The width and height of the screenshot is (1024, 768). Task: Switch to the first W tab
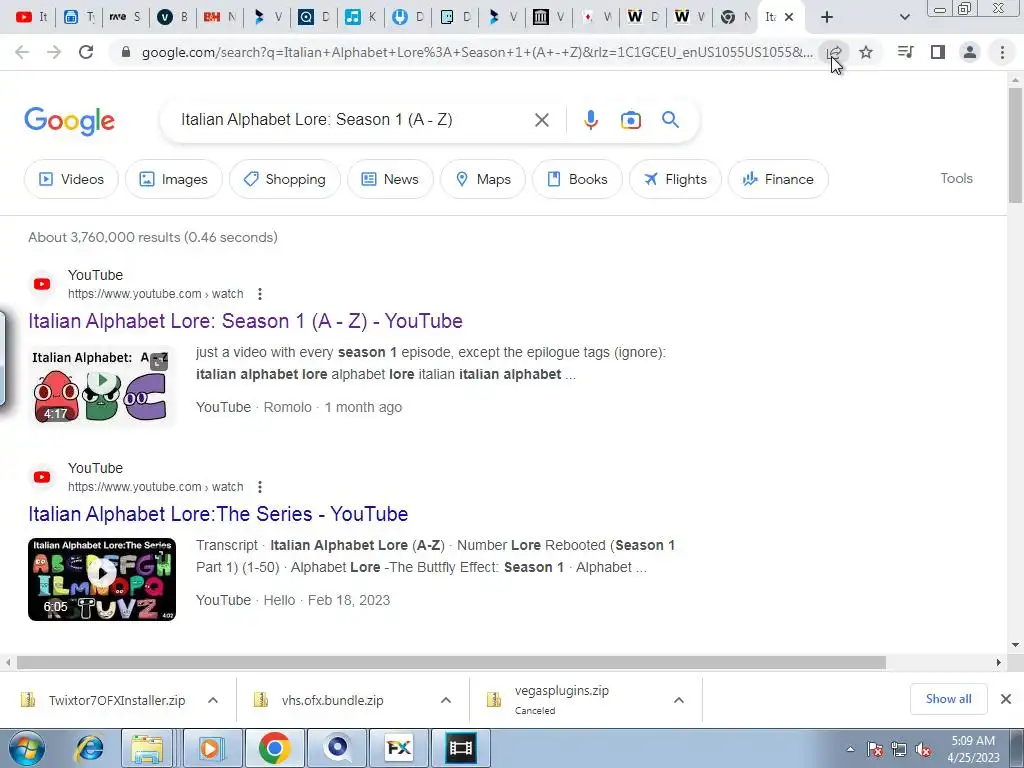643,17
